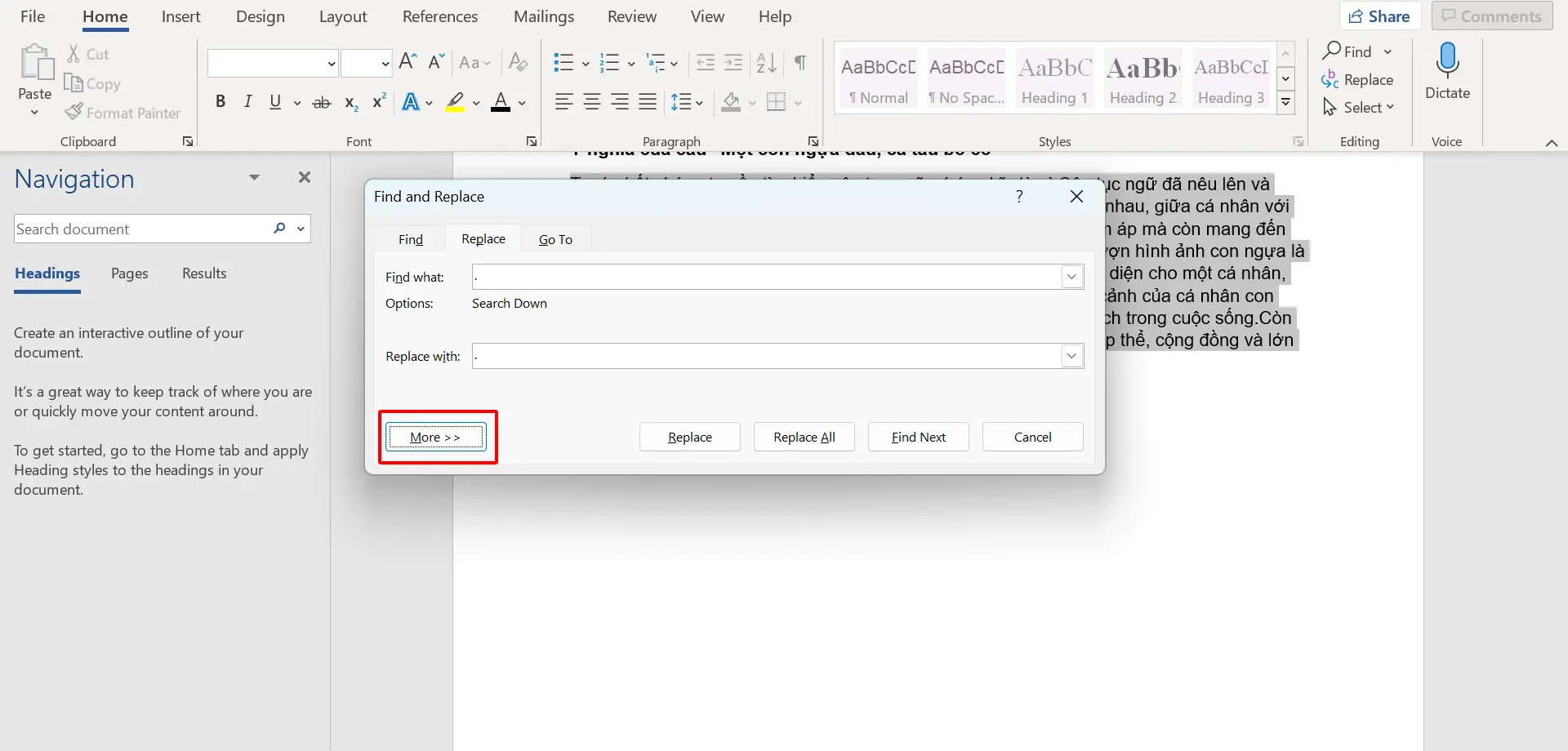1568x751 pixels.
Task: Switch to the Find tab in dialog
Action: [411, 239]
